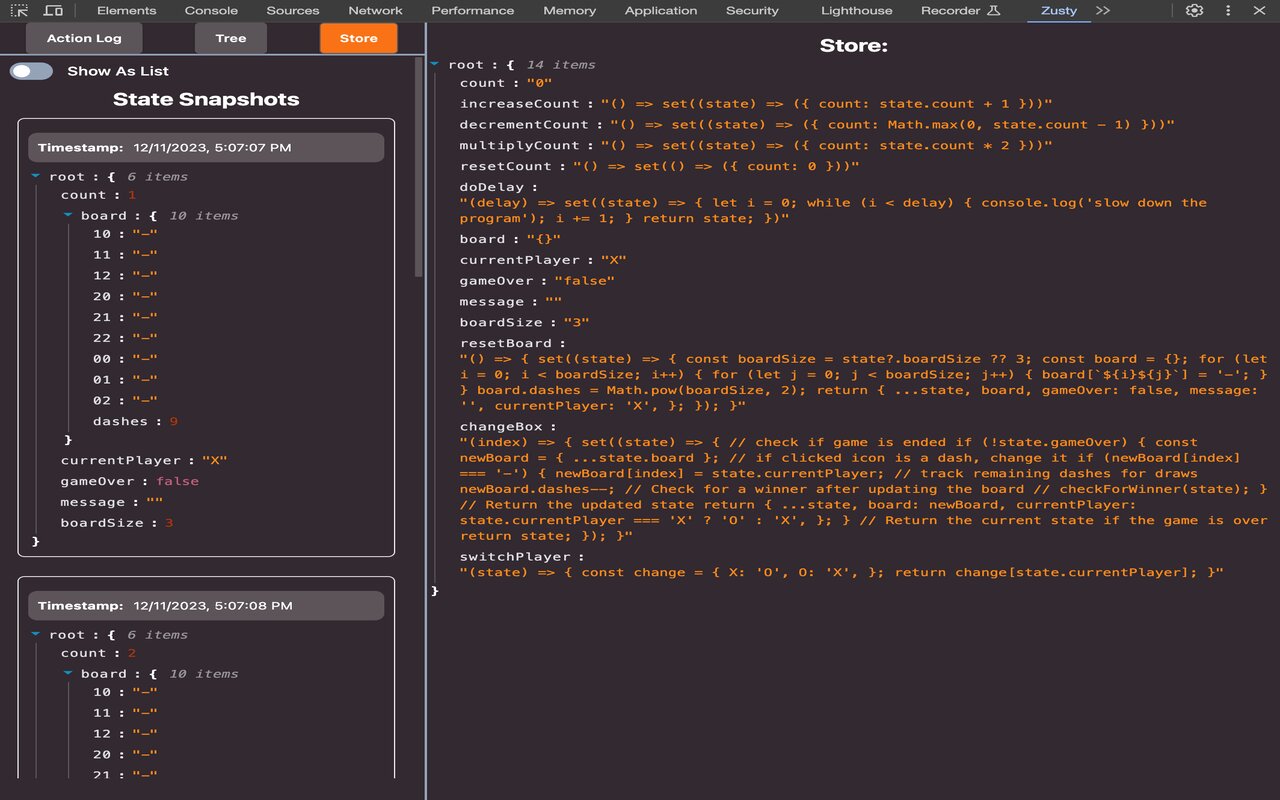Switch to the Application tab
This screenshot has height=800, width=1280.
pyautogui.click(x=661, y=10)
